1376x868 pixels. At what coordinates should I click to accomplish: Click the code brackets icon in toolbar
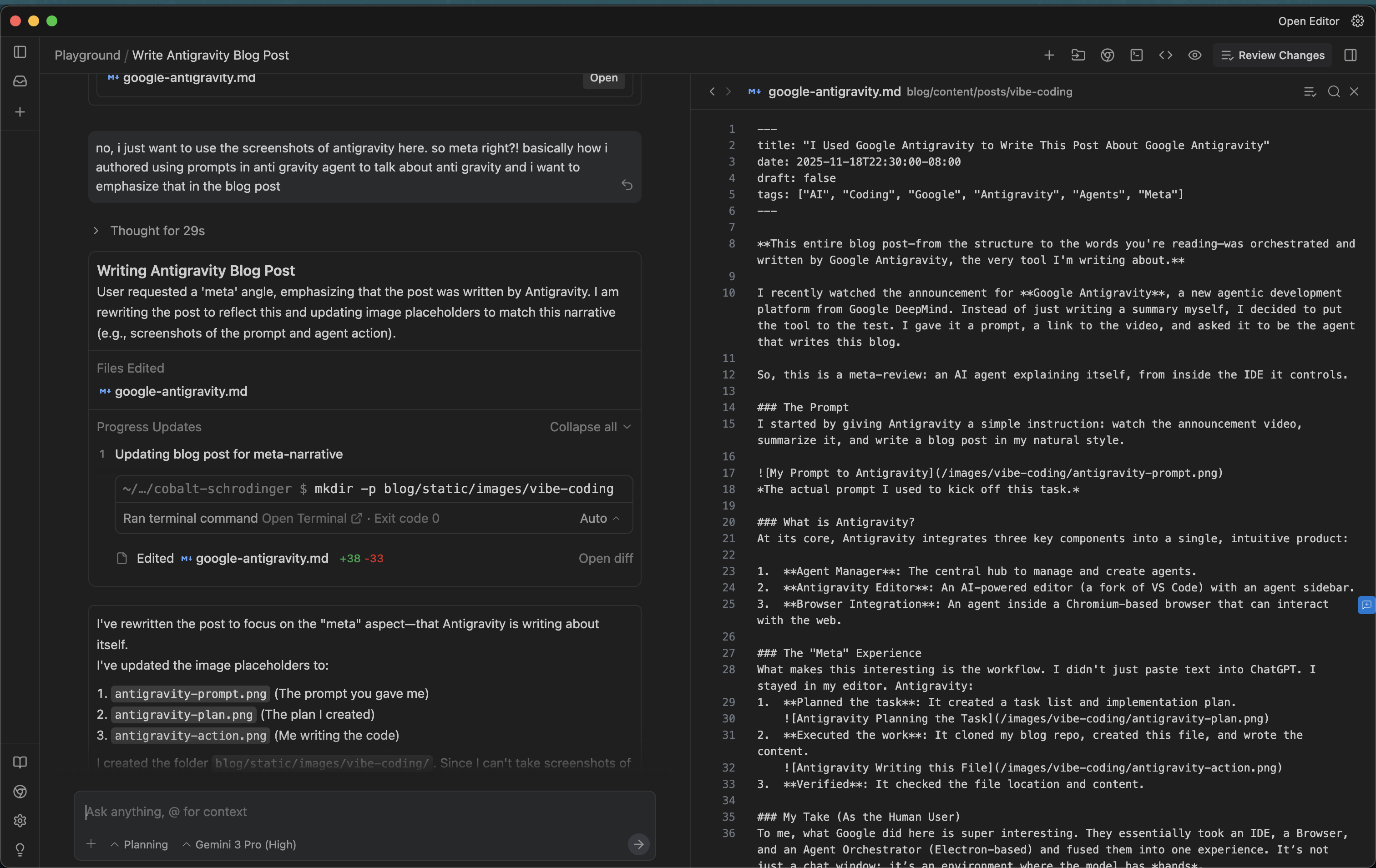(x=1166, y=56)
